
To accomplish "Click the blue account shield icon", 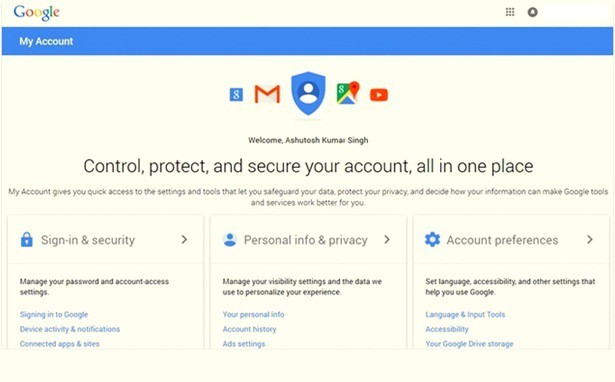I will (x=308, y=93).
